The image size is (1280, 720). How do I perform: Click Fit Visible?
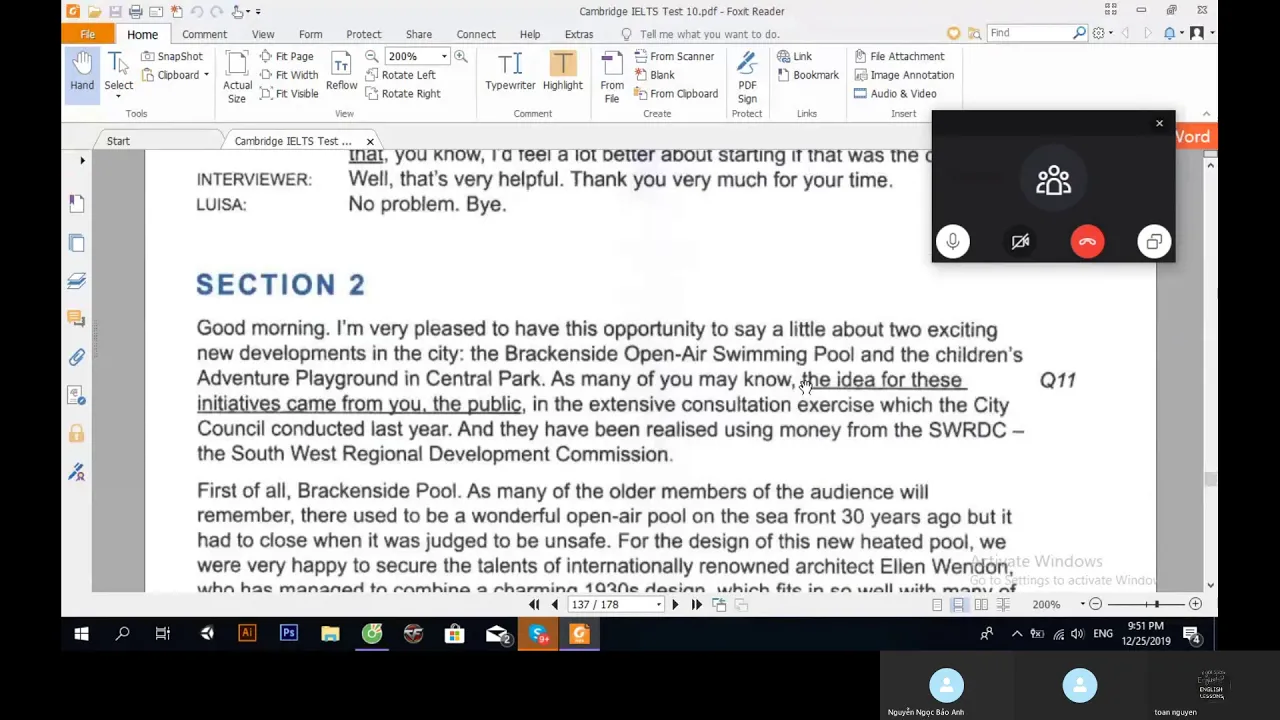click(x=290, y=93)
